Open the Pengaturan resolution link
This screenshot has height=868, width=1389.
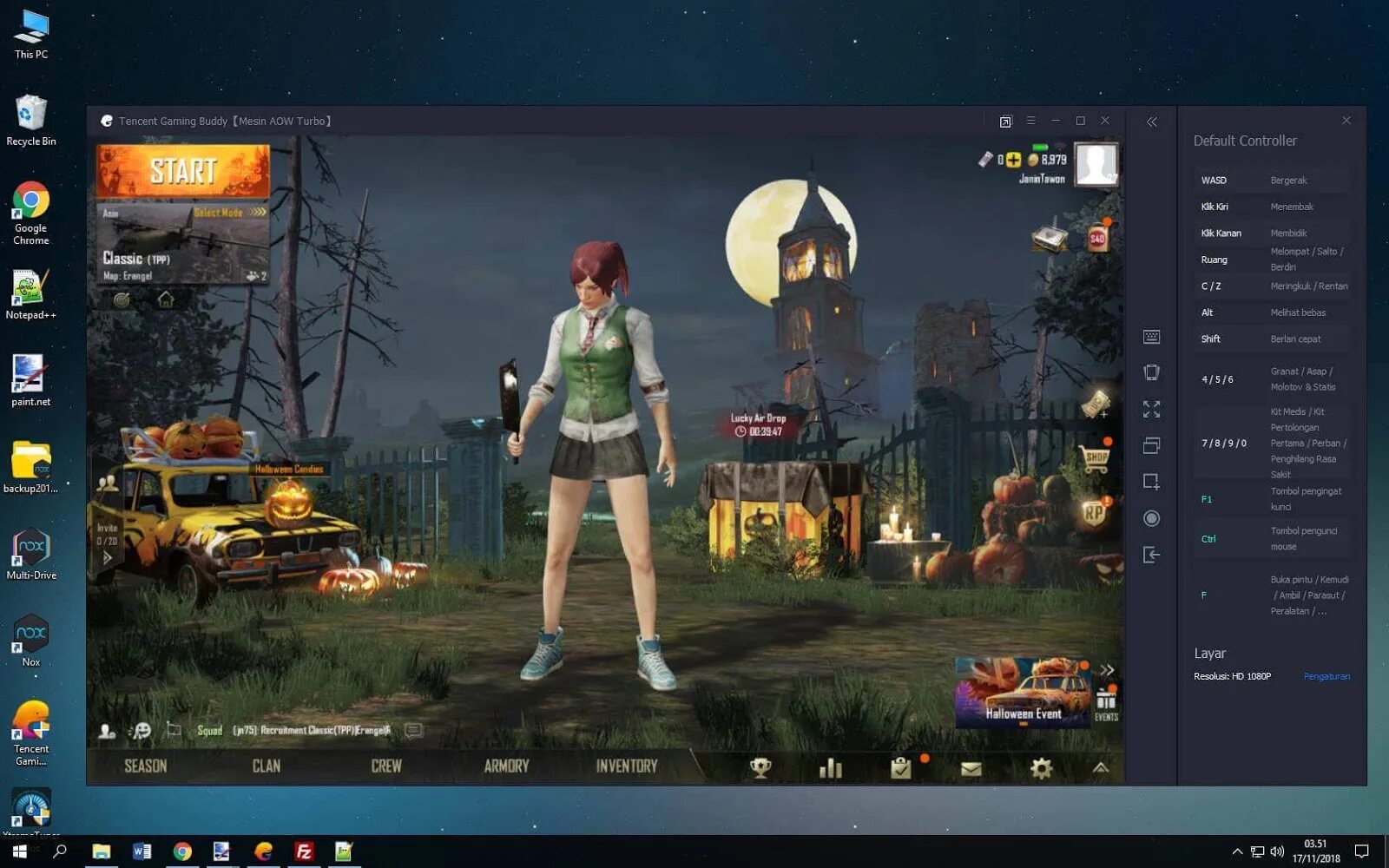tap(1326, 676)
